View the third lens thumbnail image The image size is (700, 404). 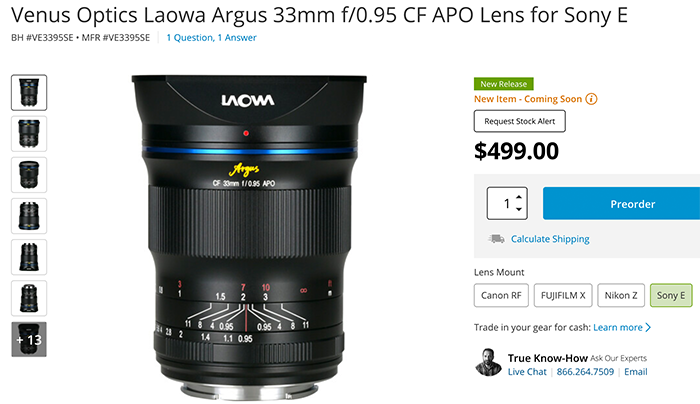click(29, 175)
